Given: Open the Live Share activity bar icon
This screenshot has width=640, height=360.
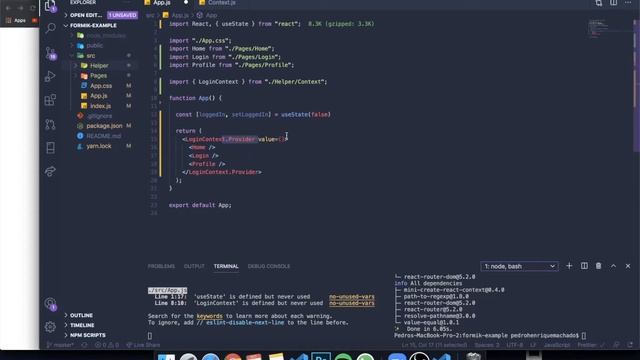Looking at the screenshot, I should pyautogui.click(x=50, y=171).
